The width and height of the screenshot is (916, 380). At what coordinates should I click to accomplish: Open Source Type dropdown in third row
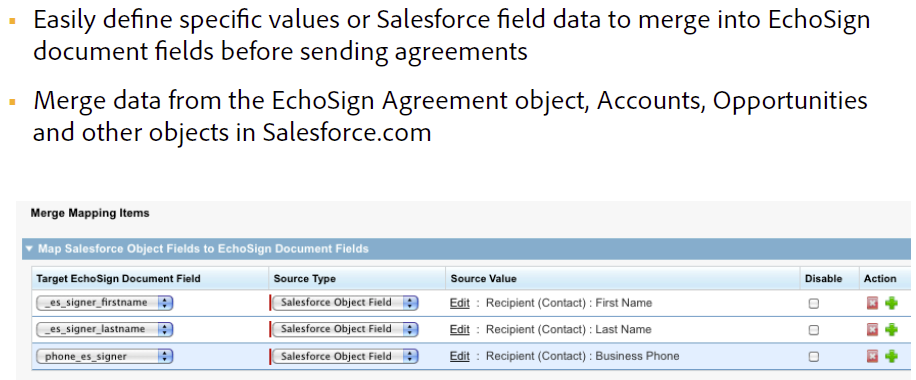(345, 356)
